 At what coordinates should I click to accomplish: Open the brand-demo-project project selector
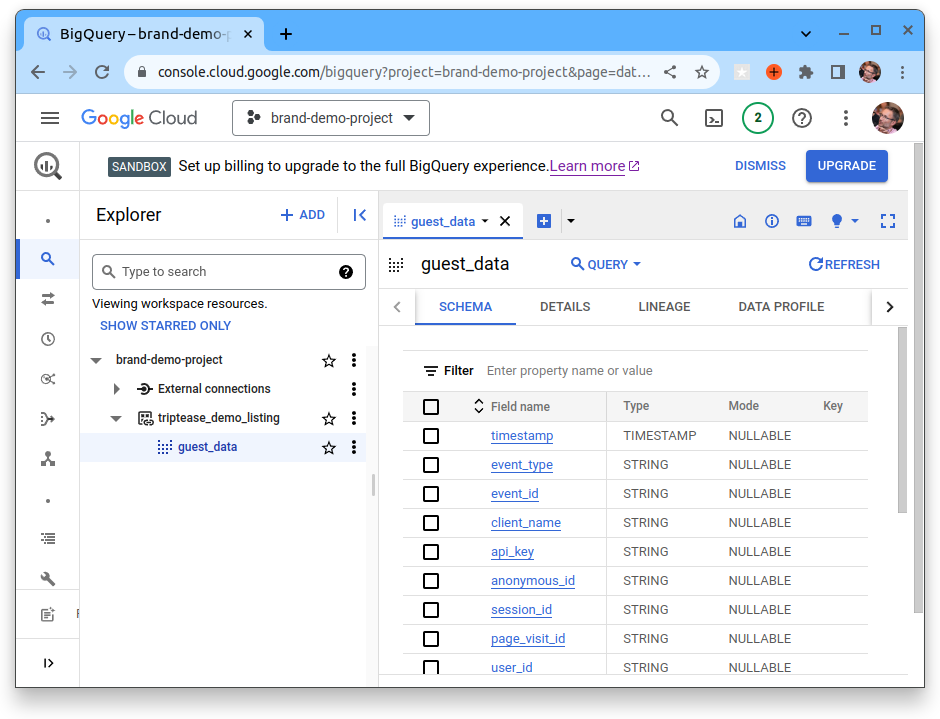point(330,117)
